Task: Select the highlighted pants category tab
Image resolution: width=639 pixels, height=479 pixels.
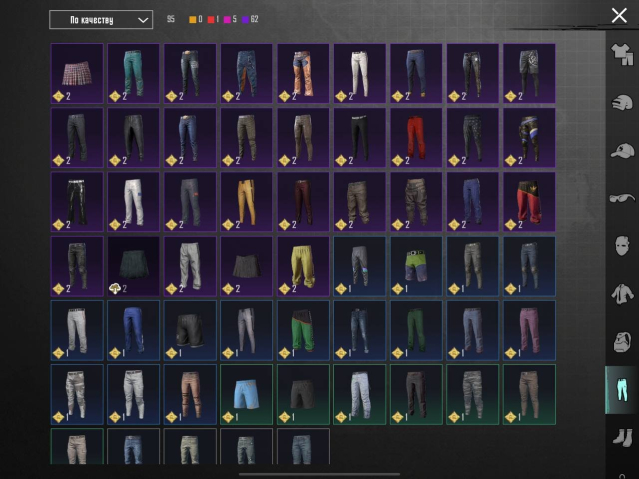Action: (x=620, y=389)
